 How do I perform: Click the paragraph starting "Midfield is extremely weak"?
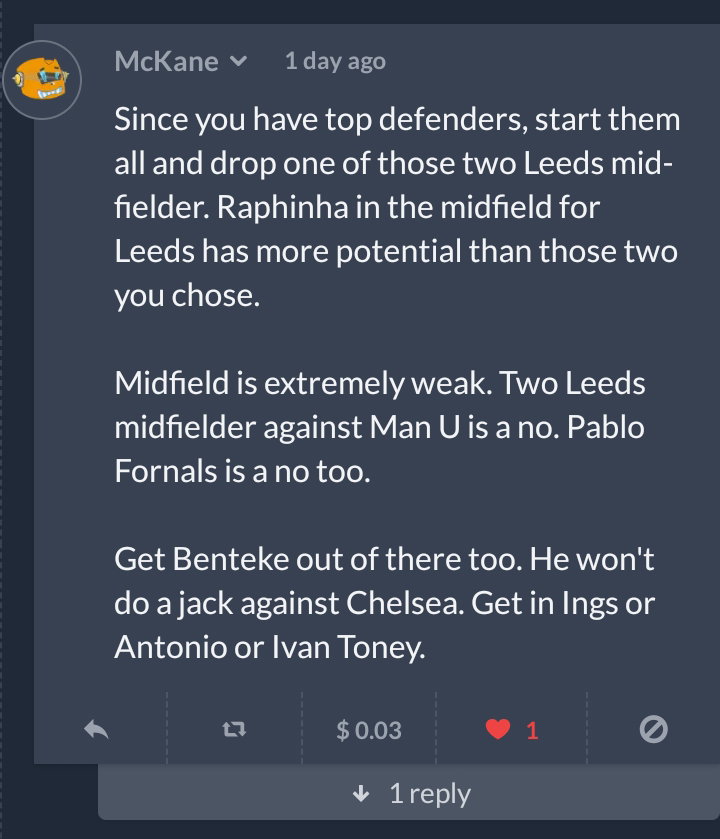click(x=380, y=427)
